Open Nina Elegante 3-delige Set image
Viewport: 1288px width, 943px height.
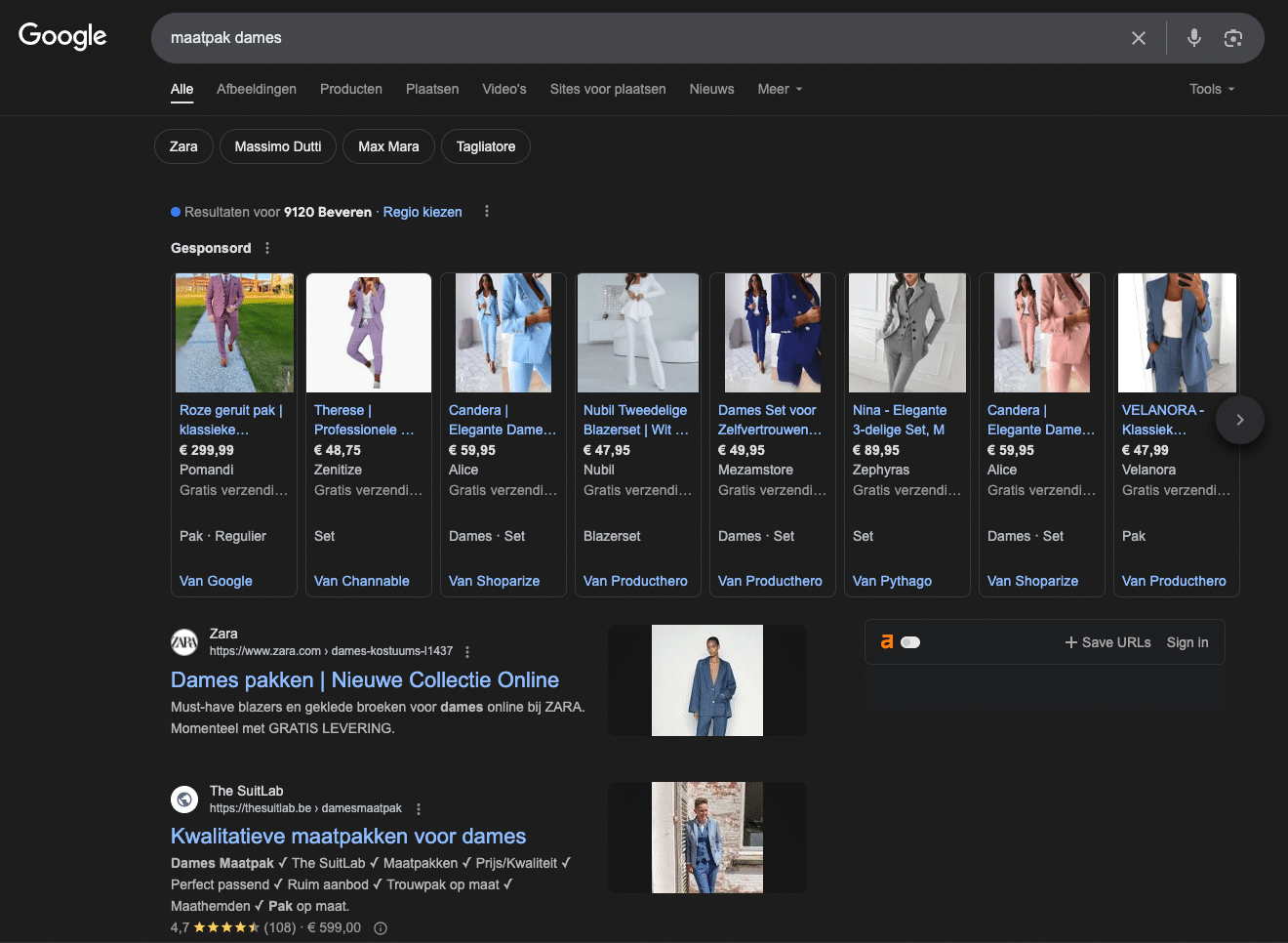pyautogui.click(x=907, y=333)
